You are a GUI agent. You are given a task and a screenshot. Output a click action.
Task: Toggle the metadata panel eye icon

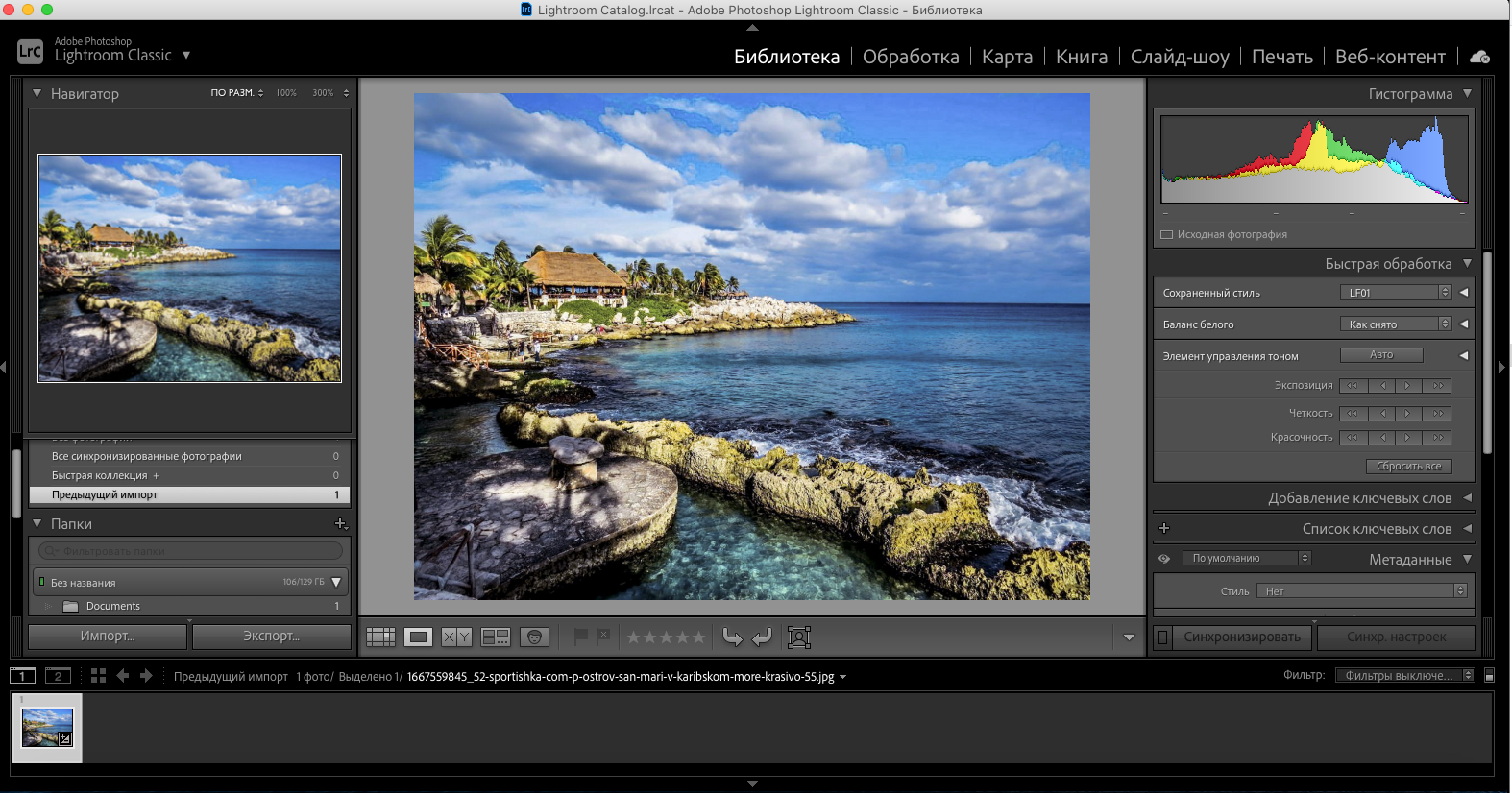pyautogui.click(x=1164, y=559)
